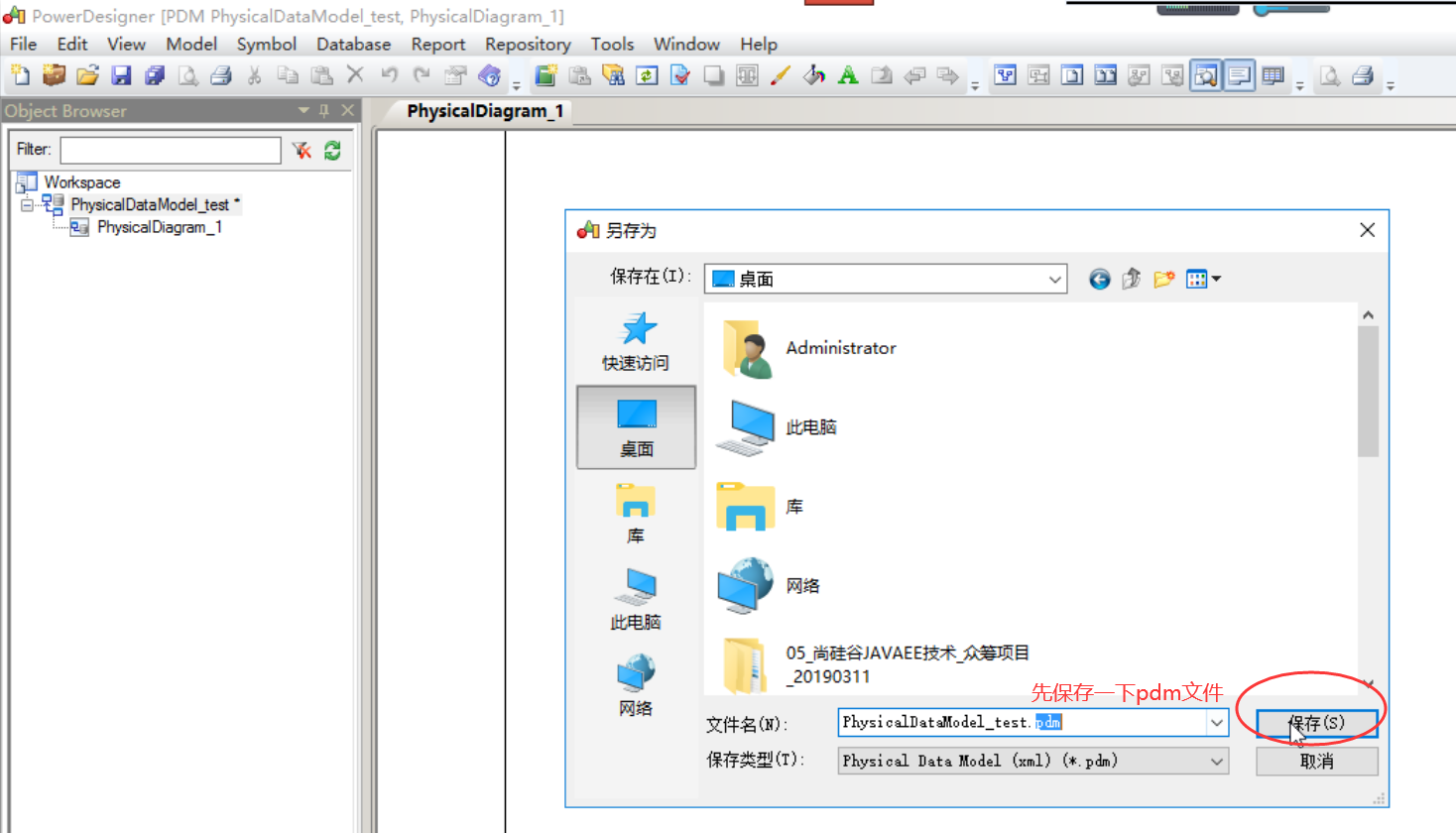This screenshot has width=1456, height=833.
Task: Open the 保存类型 file type dropdown
Action: pos(1217,762)
